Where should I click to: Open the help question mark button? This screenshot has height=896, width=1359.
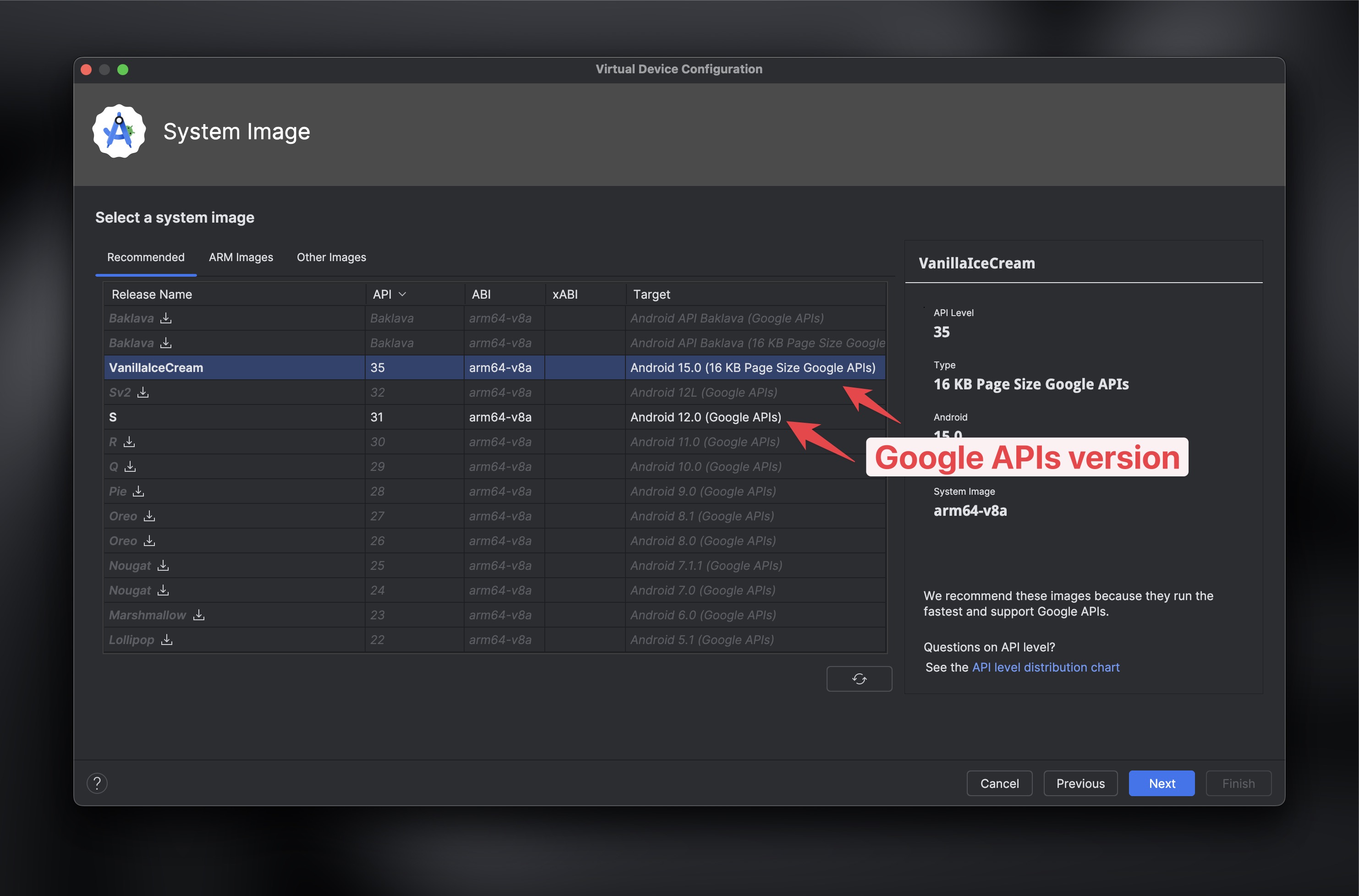tap(97, 783)
